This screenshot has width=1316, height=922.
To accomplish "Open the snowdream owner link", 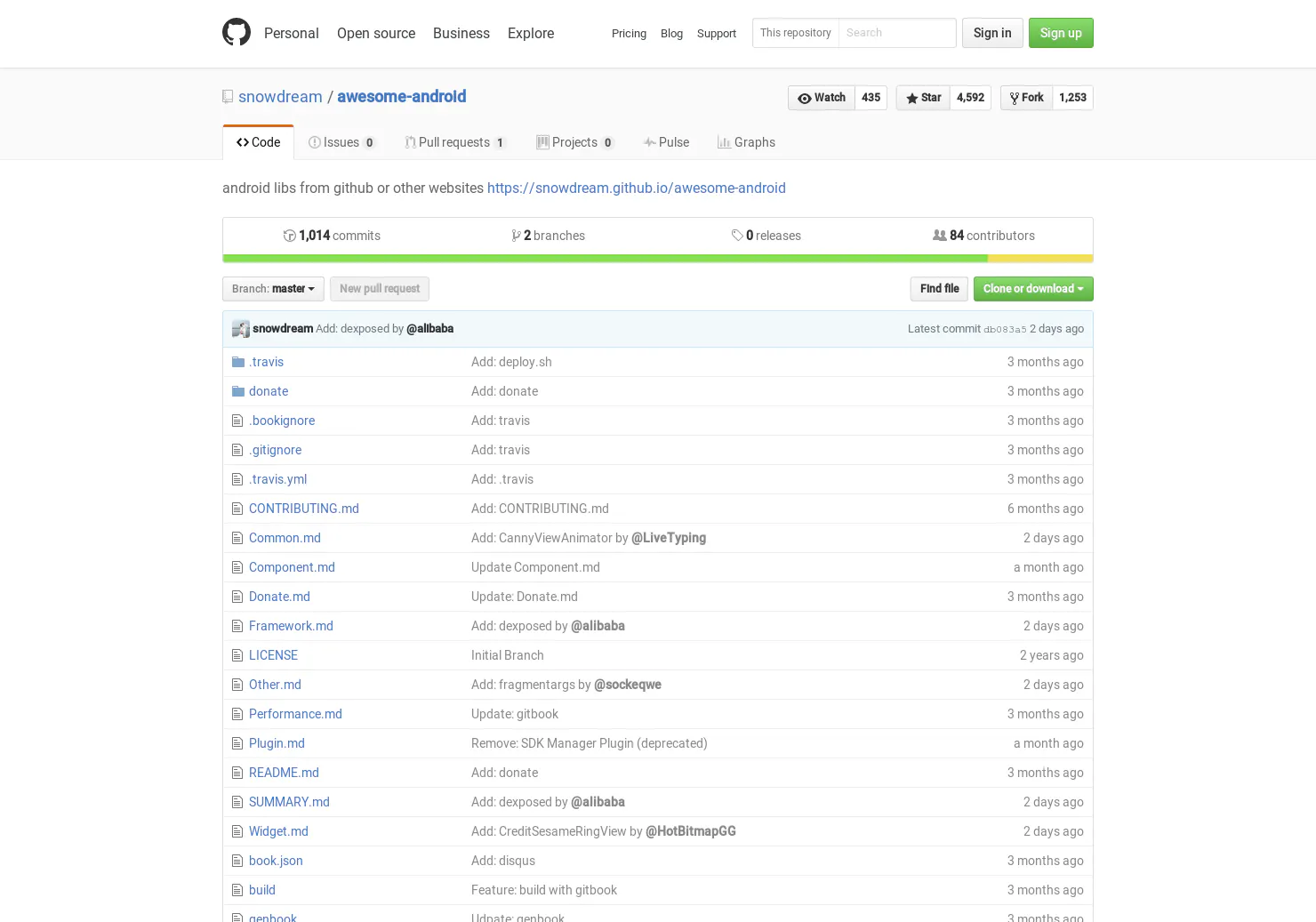I will tap(280, 97).
